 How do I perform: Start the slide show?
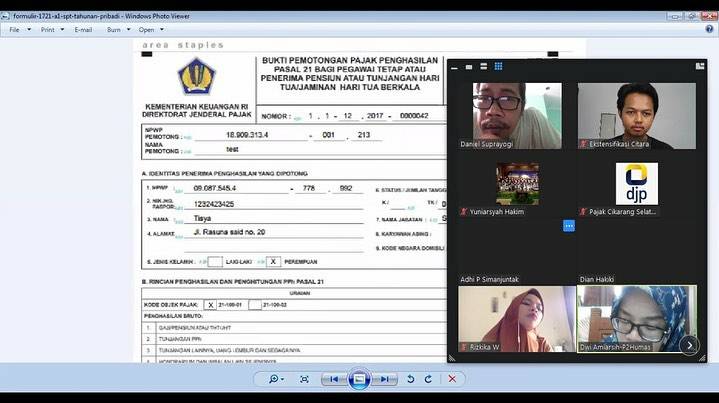359,379
